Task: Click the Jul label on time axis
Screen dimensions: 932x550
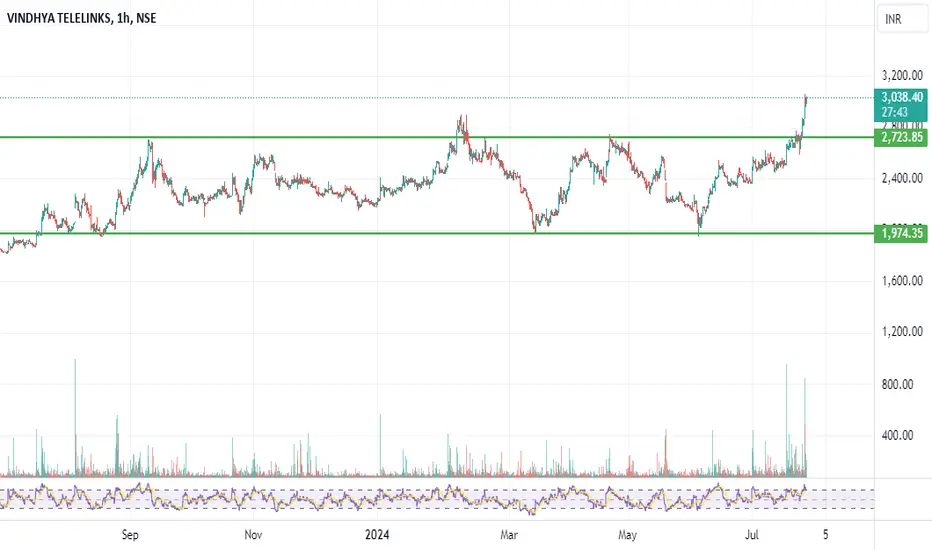Action: point(752,535)
